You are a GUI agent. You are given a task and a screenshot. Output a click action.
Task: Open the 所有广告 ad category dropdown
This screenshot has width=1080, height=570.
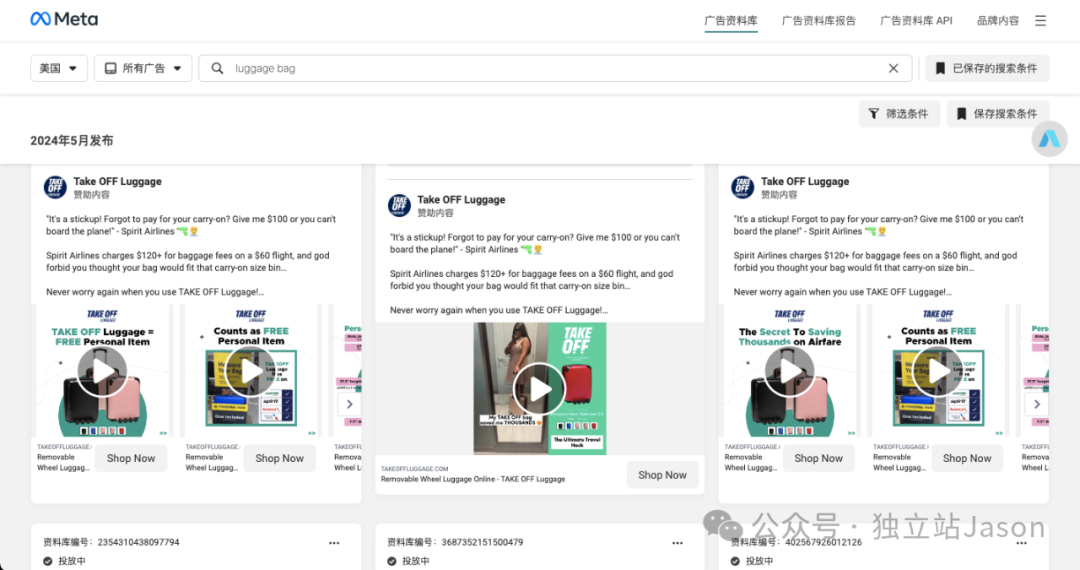(x=143, y=68)
